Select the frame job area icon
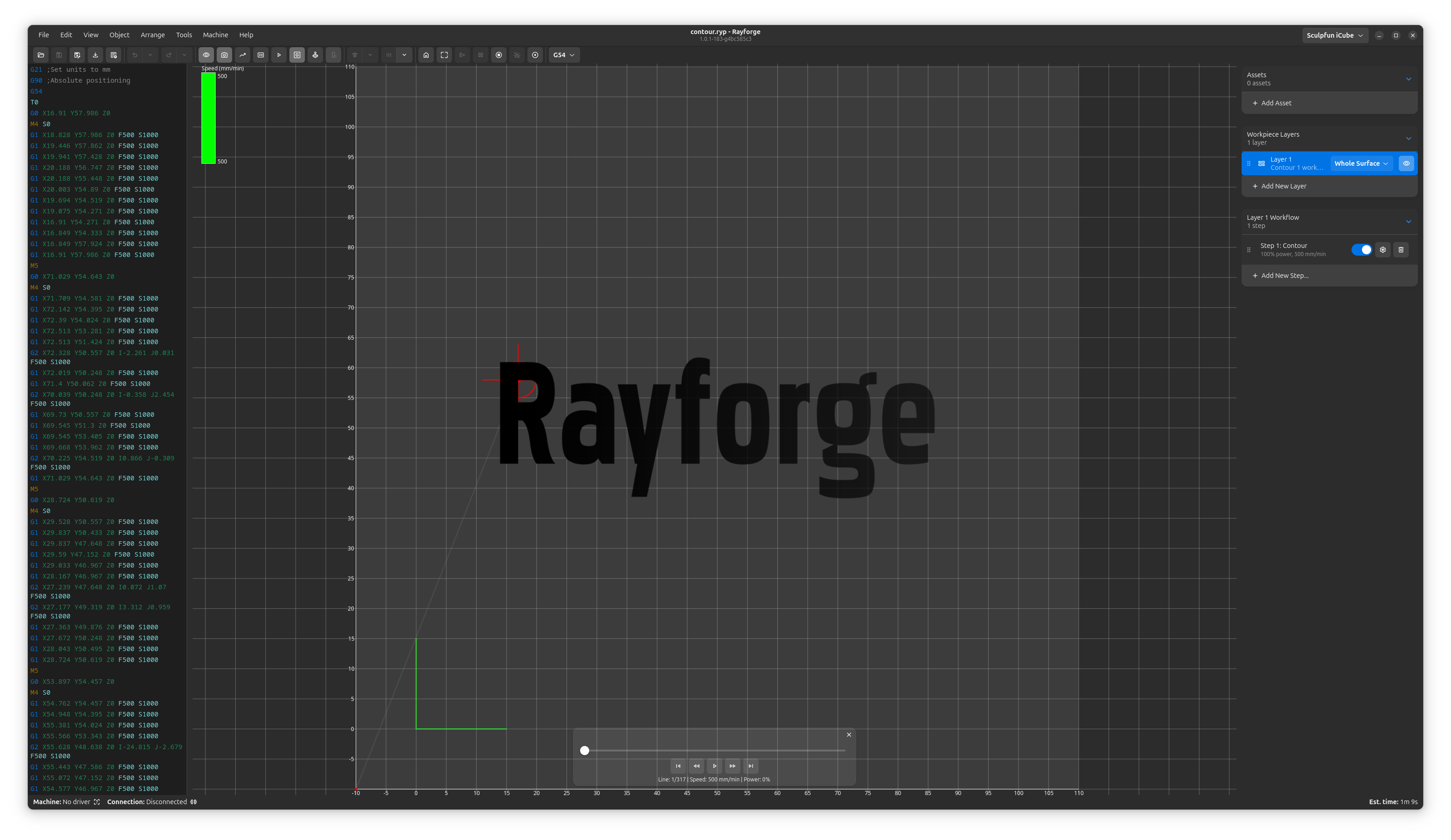Screen dimensions: 1451x840 coord(444,54)
